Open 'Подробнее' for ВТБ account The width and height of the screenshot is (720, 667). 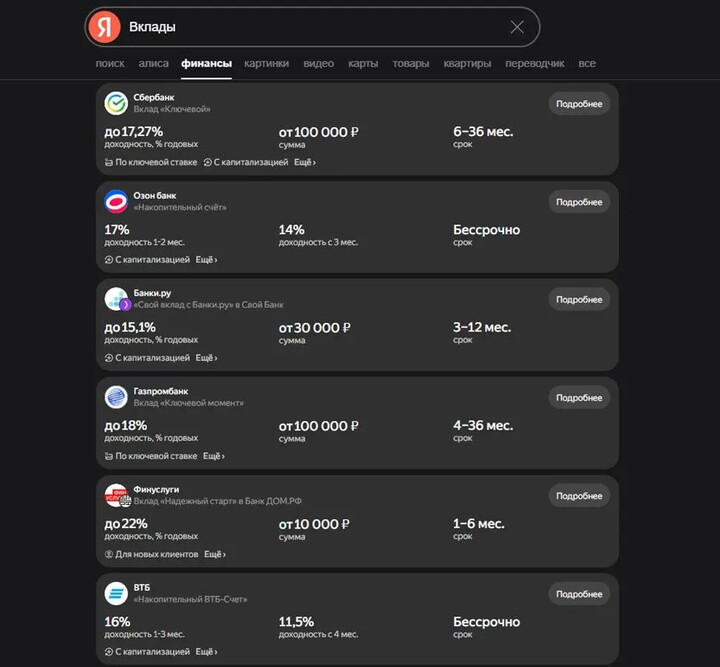tap(579, 594)
